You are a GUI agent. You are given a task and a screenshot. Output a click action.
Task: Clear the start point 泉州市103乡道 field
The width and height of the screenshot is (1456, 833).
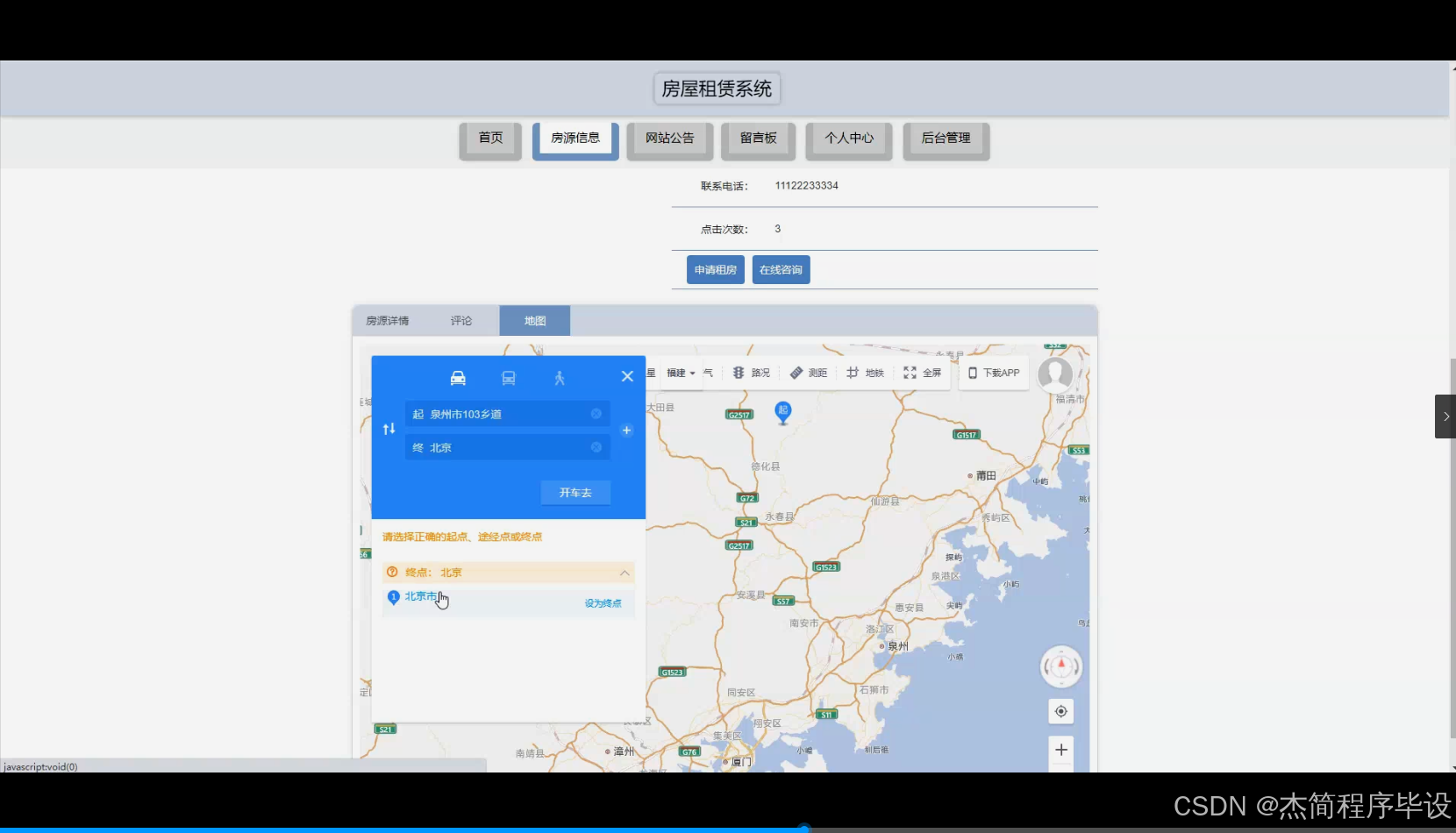[596, 414]
